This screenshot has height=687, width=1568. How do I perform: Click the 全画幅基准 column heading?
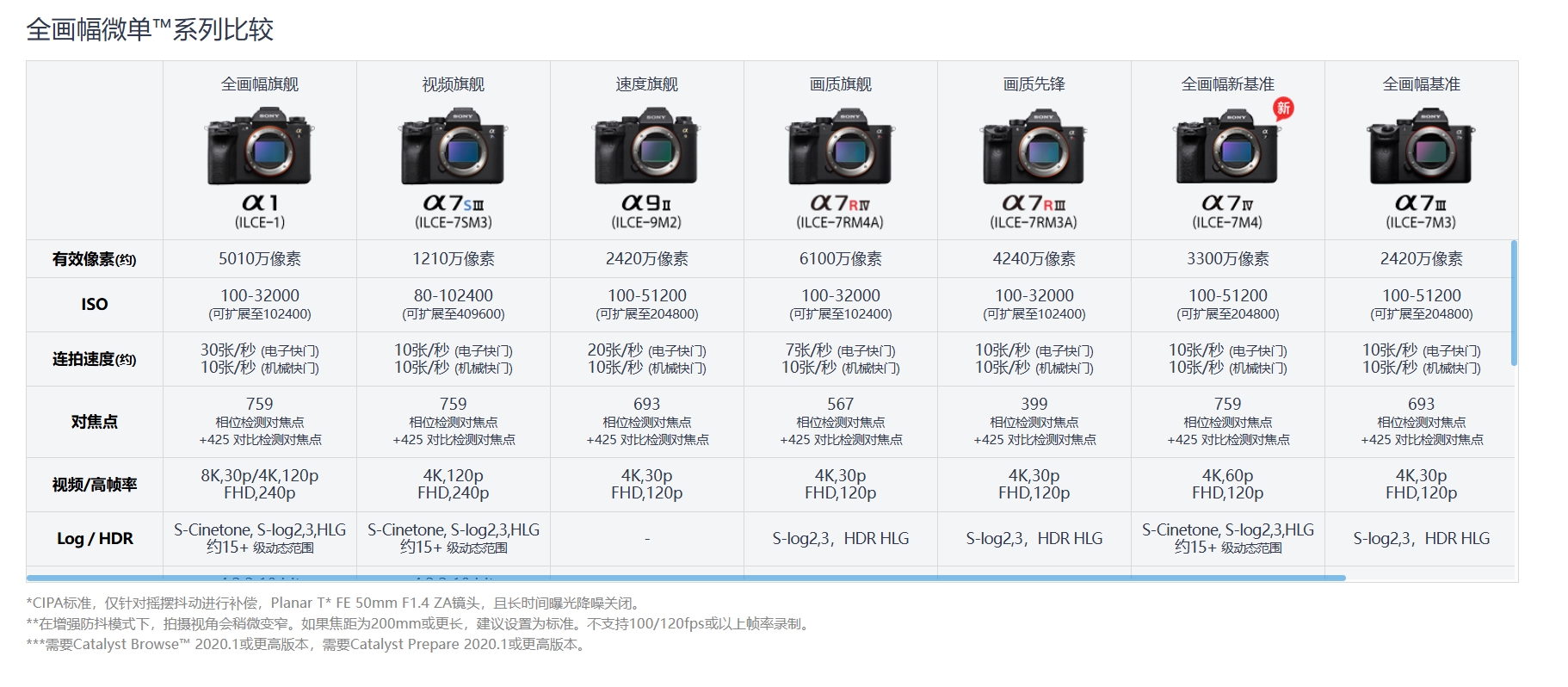1422,84
